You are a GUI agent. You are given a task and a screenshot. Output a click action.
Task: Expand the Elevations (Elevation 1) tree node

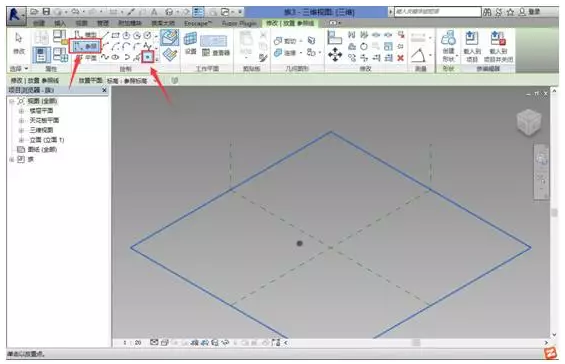pos(22,140)
